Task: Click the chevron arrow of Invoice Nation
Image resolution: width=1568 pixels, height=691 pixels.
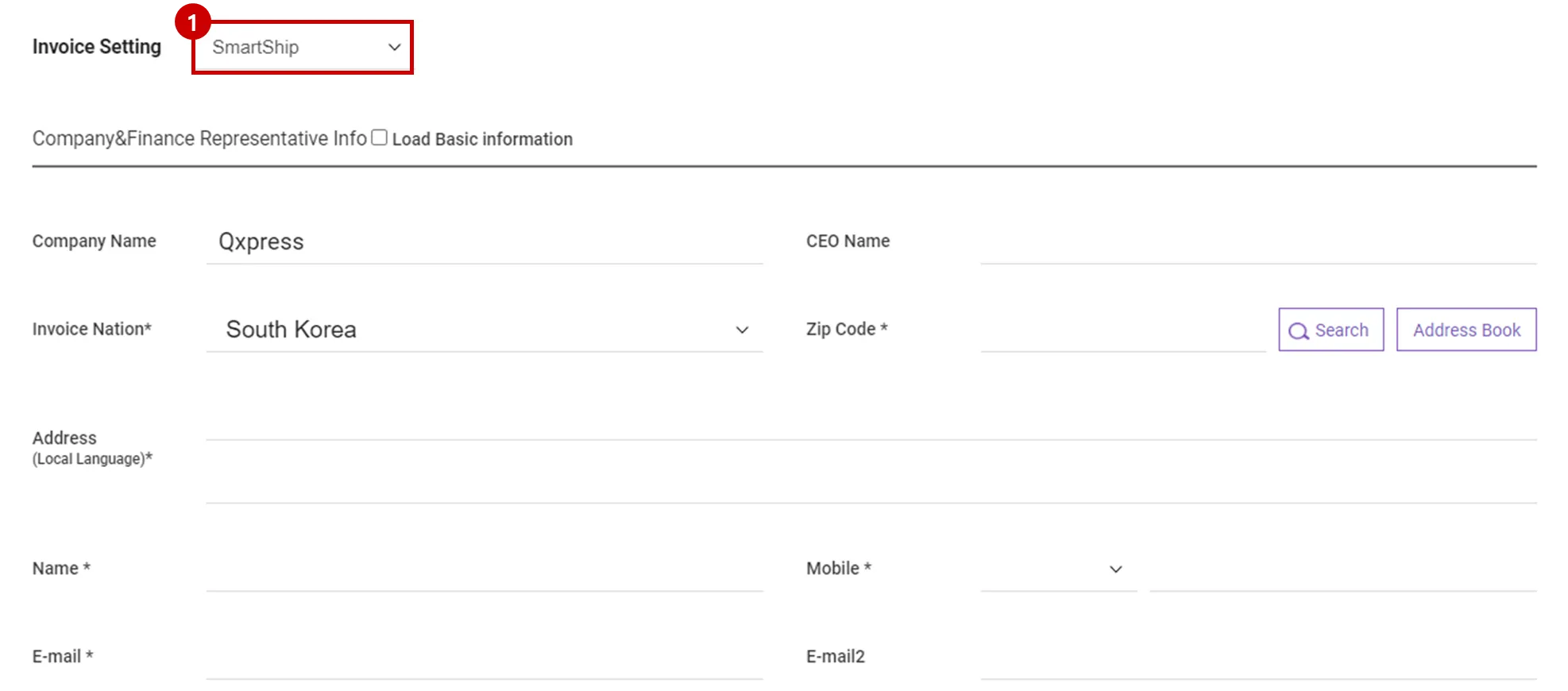Action: 742,330
